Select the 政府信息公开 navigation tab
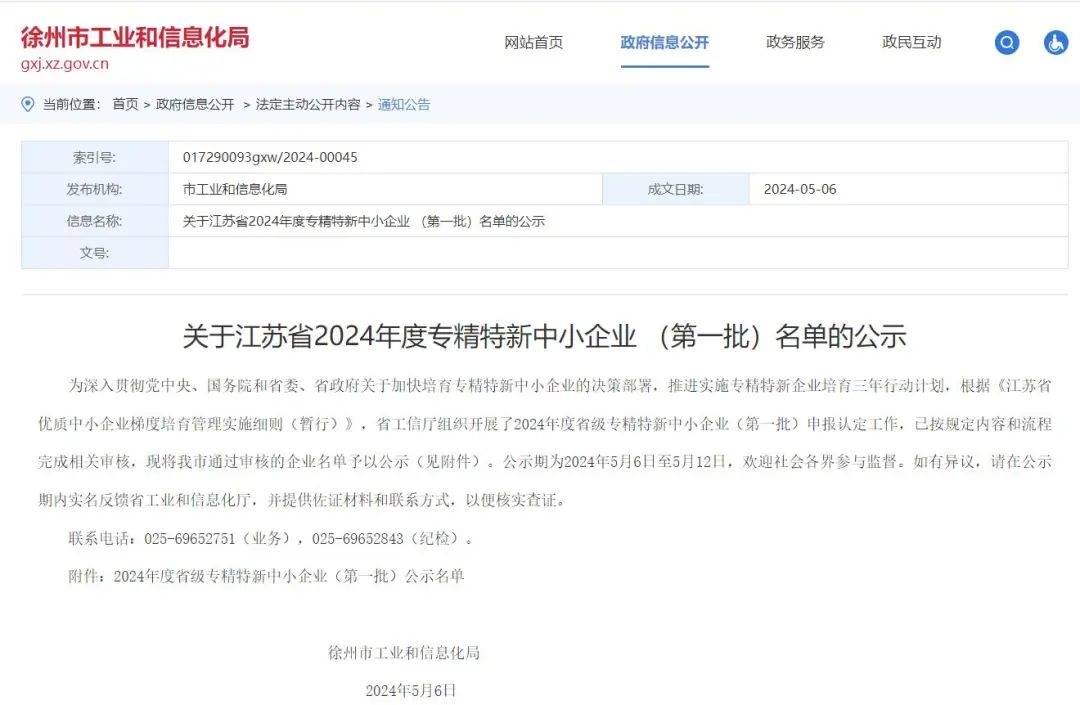This screenshot has height=705, width=1080. (x=664, y=42)
